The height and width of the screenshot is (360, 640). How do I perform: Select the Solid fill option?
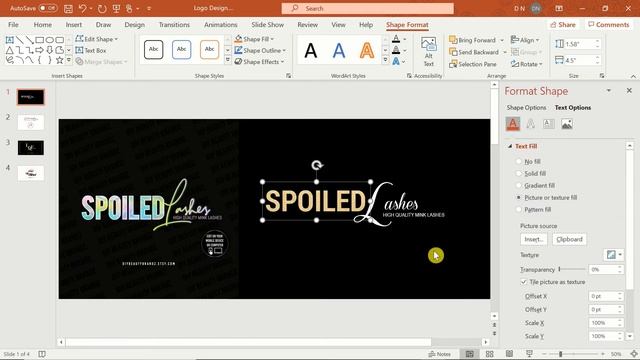[519, 173]
